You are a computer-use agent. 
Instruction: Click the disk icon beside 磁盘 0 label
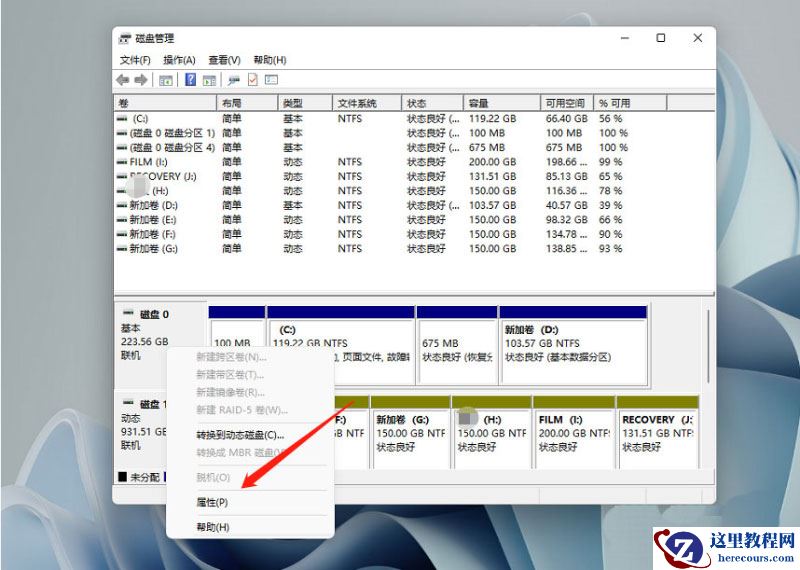(x=128, y=313)
